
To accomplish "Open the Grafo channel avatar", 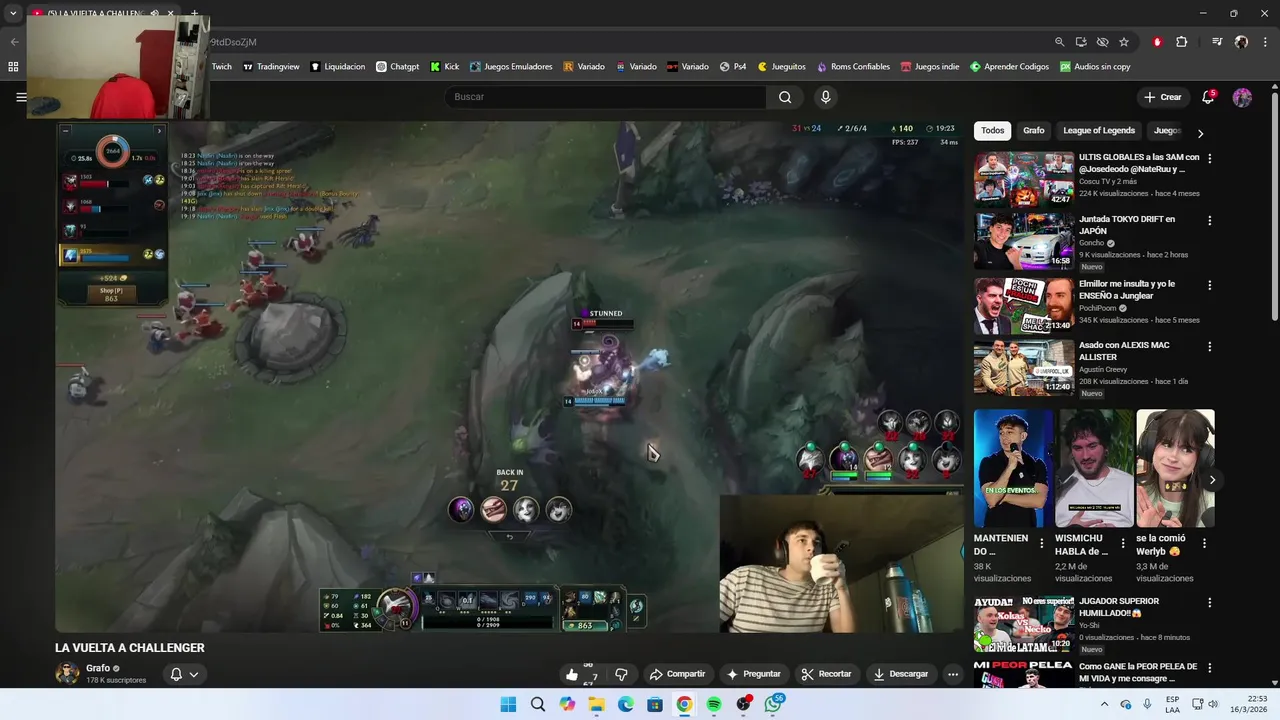I will point(67,674).
